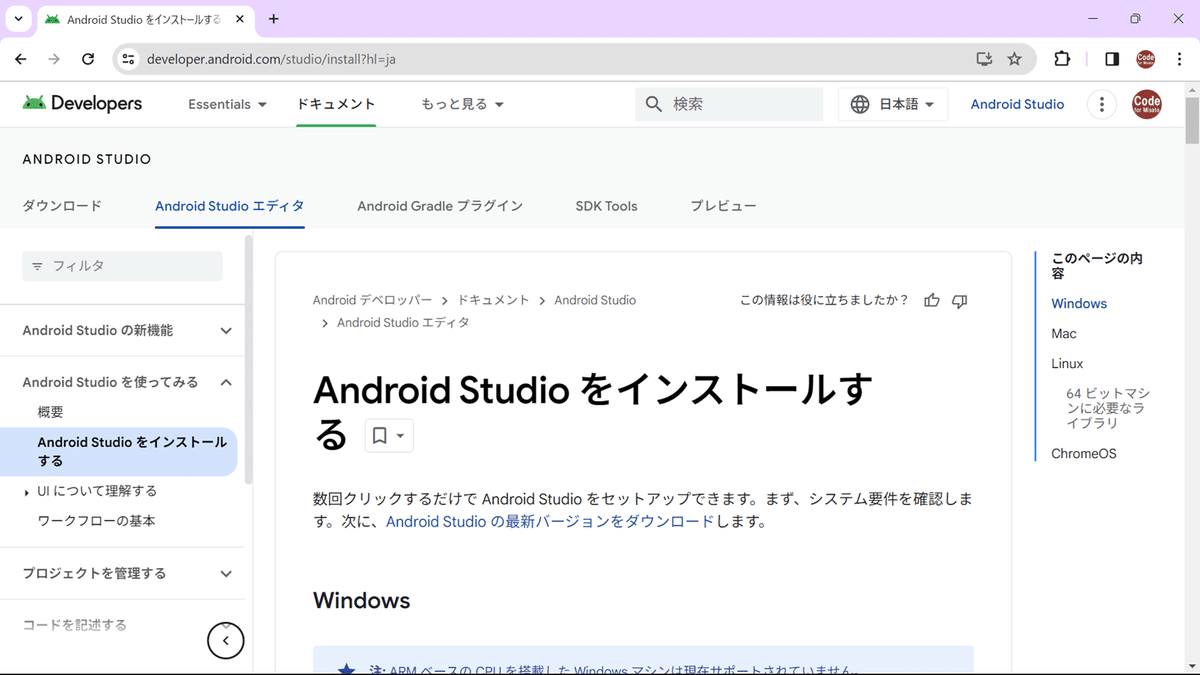1200x675 pixels.
Task: Jump to 64 ビットマシンに必要なライブラリ section
Action: pos(1108,408)
